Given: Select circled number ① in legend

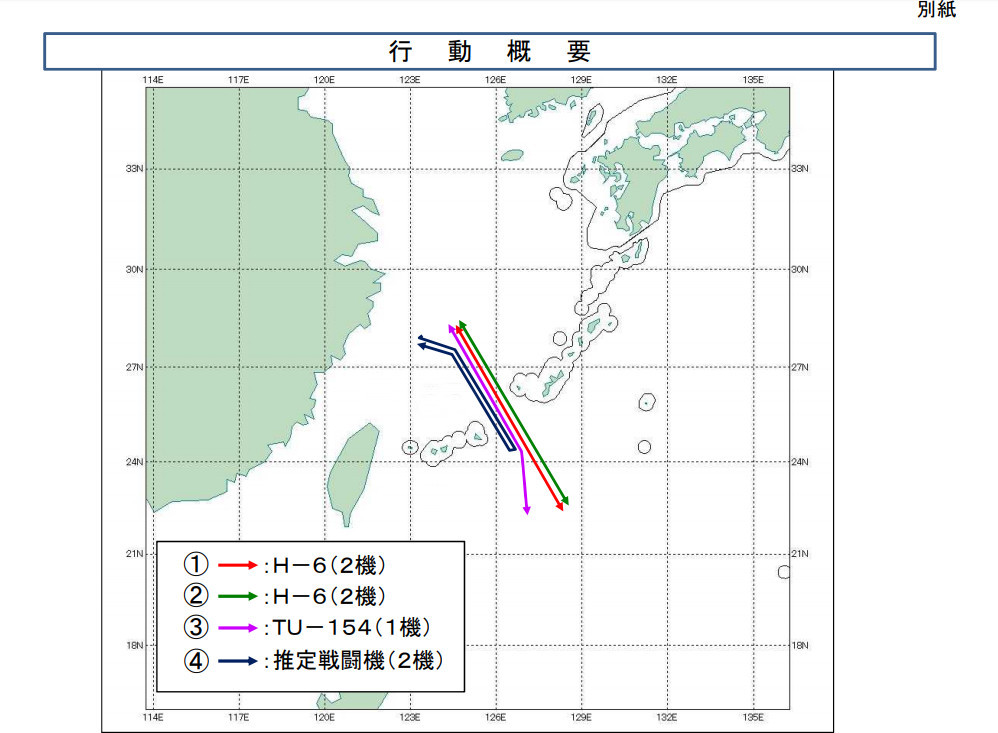Looking at the screenshot, I should pyautogui.click(x=196, y=564).
